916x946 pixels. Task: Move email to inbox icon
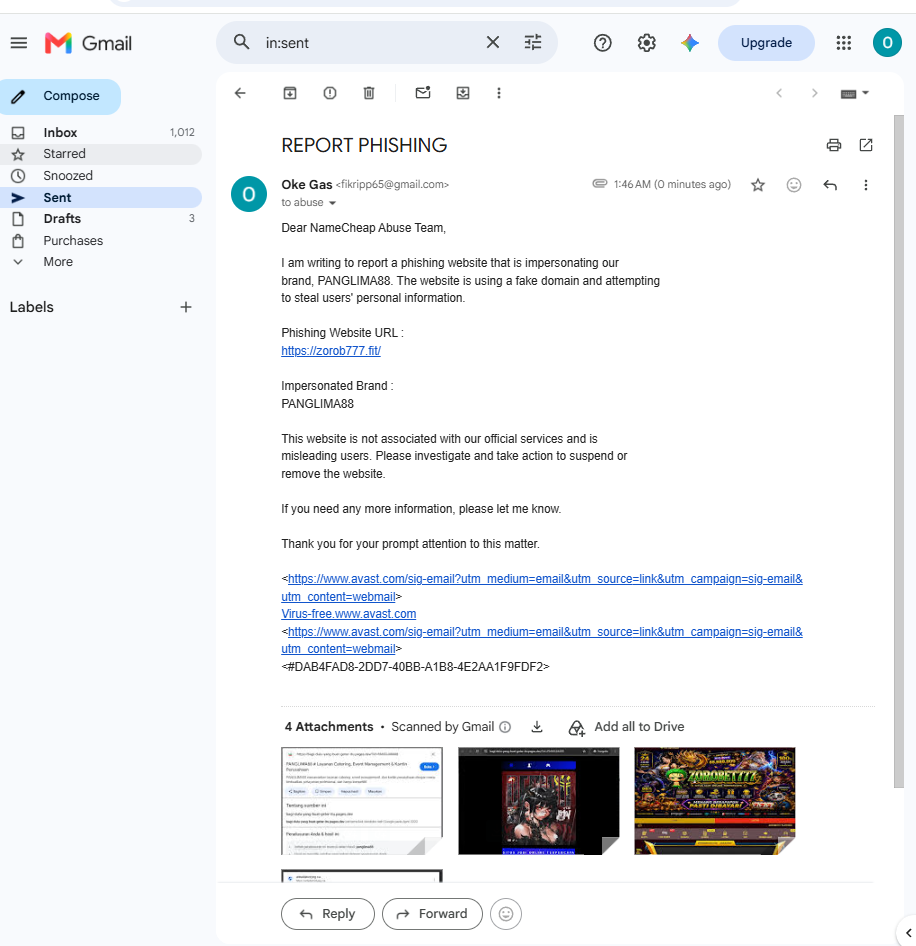[463, 93]
